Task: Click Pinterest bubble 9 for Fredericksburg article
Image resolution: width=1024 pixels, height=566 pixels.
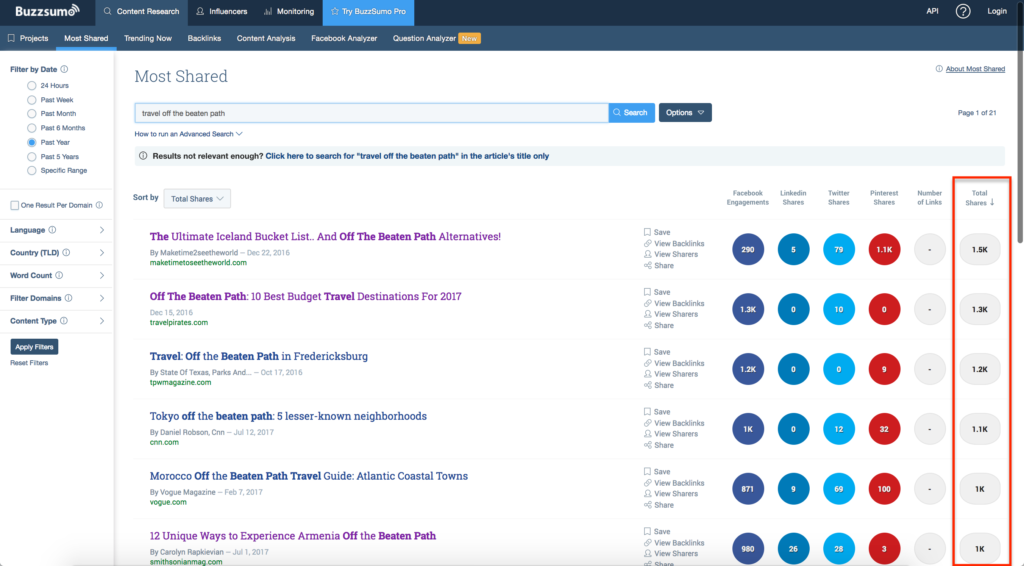Action: (x=884, y=369)
